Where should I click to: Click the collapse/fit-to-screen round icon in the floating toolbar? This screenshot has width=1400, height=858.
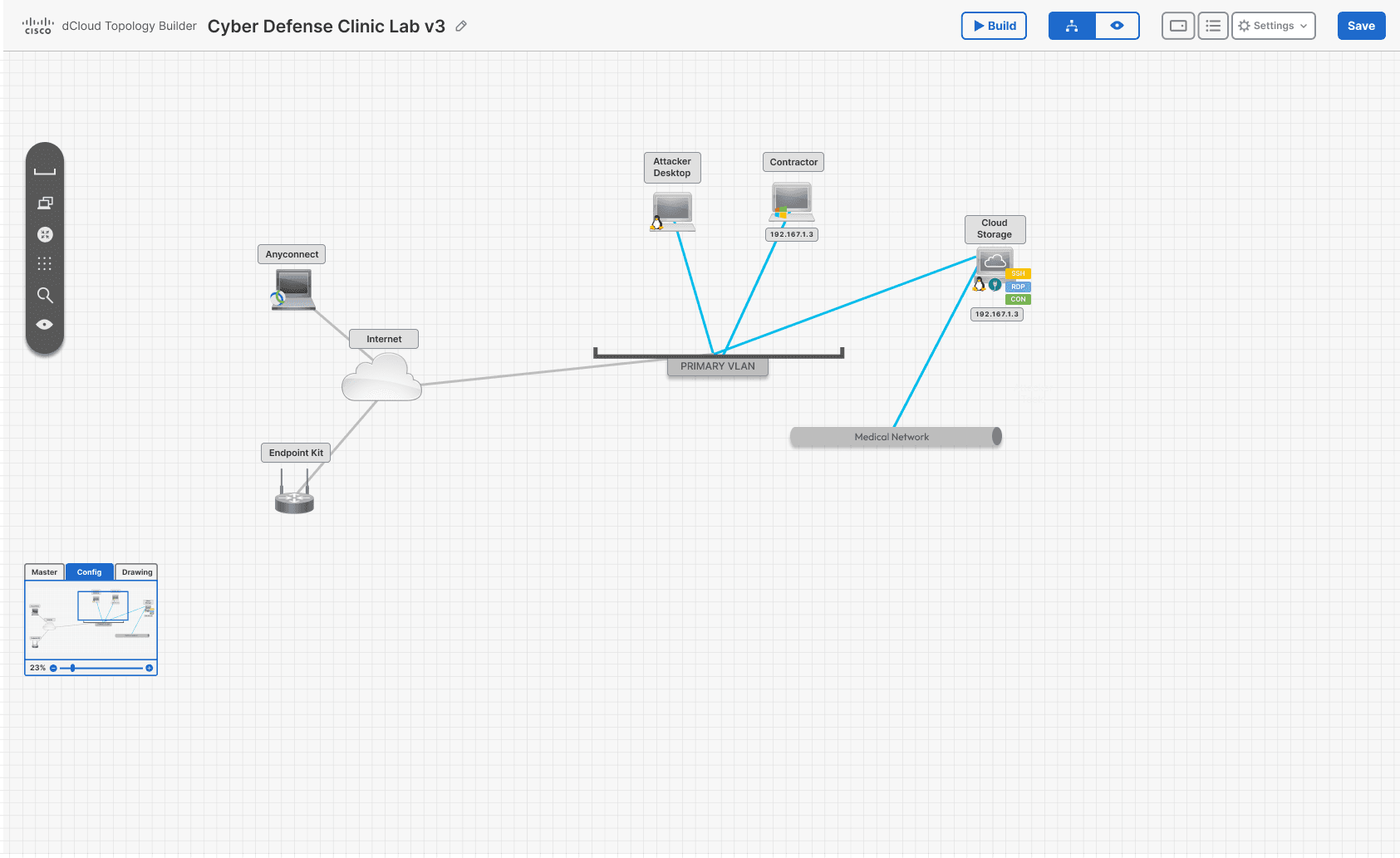(x=45, y=234)
